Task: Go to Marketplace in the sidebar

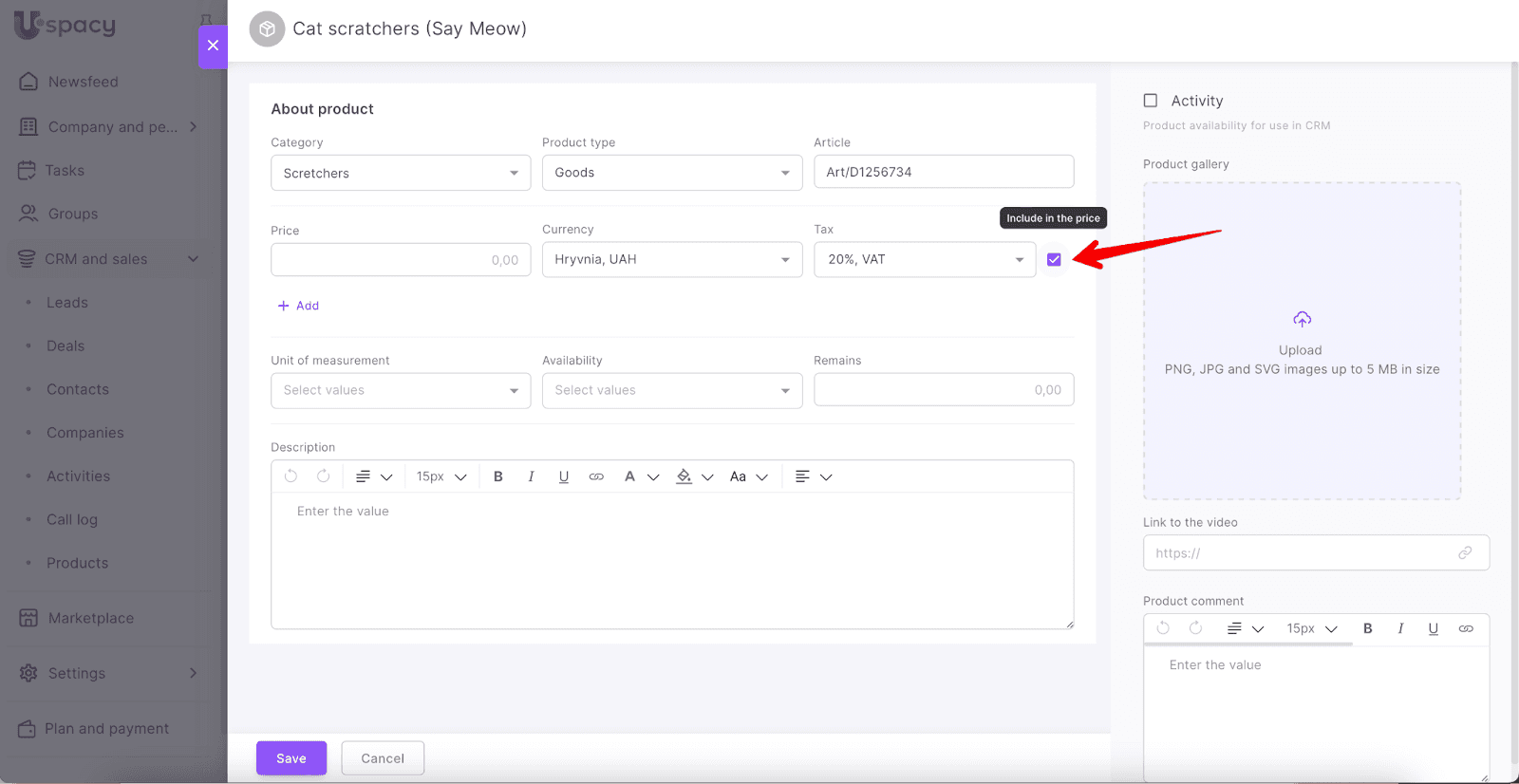Action: 91,618
